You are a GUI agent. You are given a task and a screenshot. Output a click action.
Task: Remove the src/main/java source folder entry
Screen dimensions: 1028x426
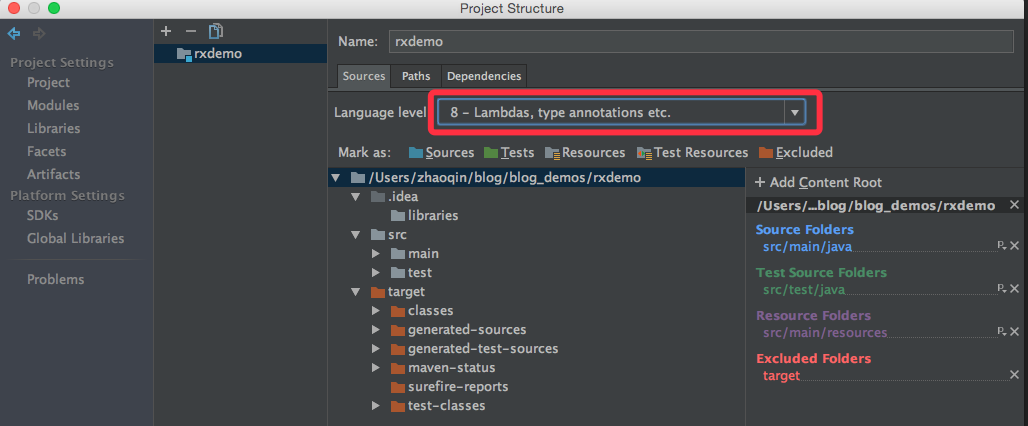[1014, 245]
